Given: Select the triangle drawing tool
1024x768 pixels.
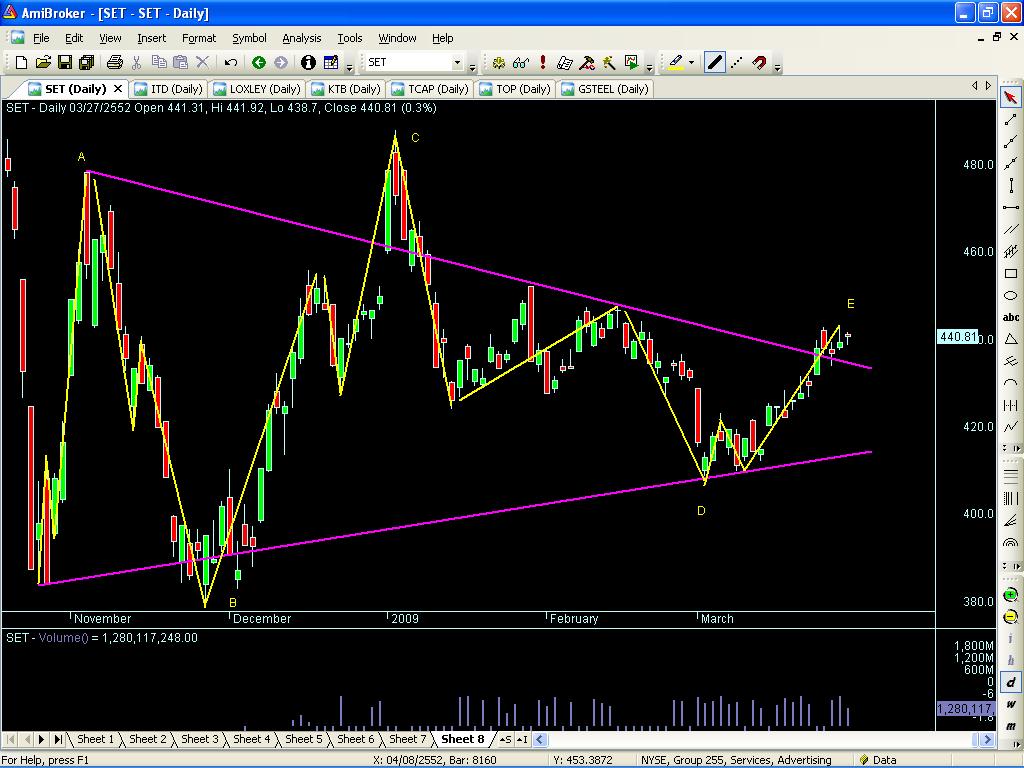Looking at the screenshot, I should click(1010, 339).
